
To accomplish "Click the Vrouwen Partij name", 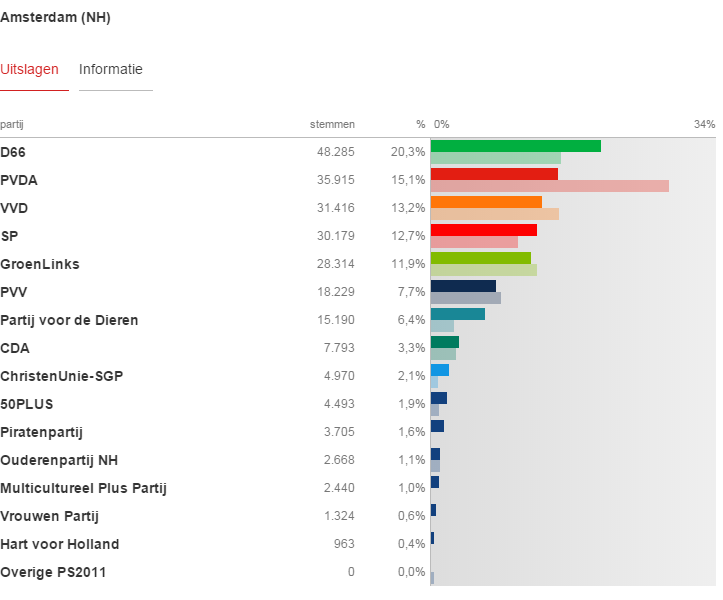I will click(x=49, y=517).
